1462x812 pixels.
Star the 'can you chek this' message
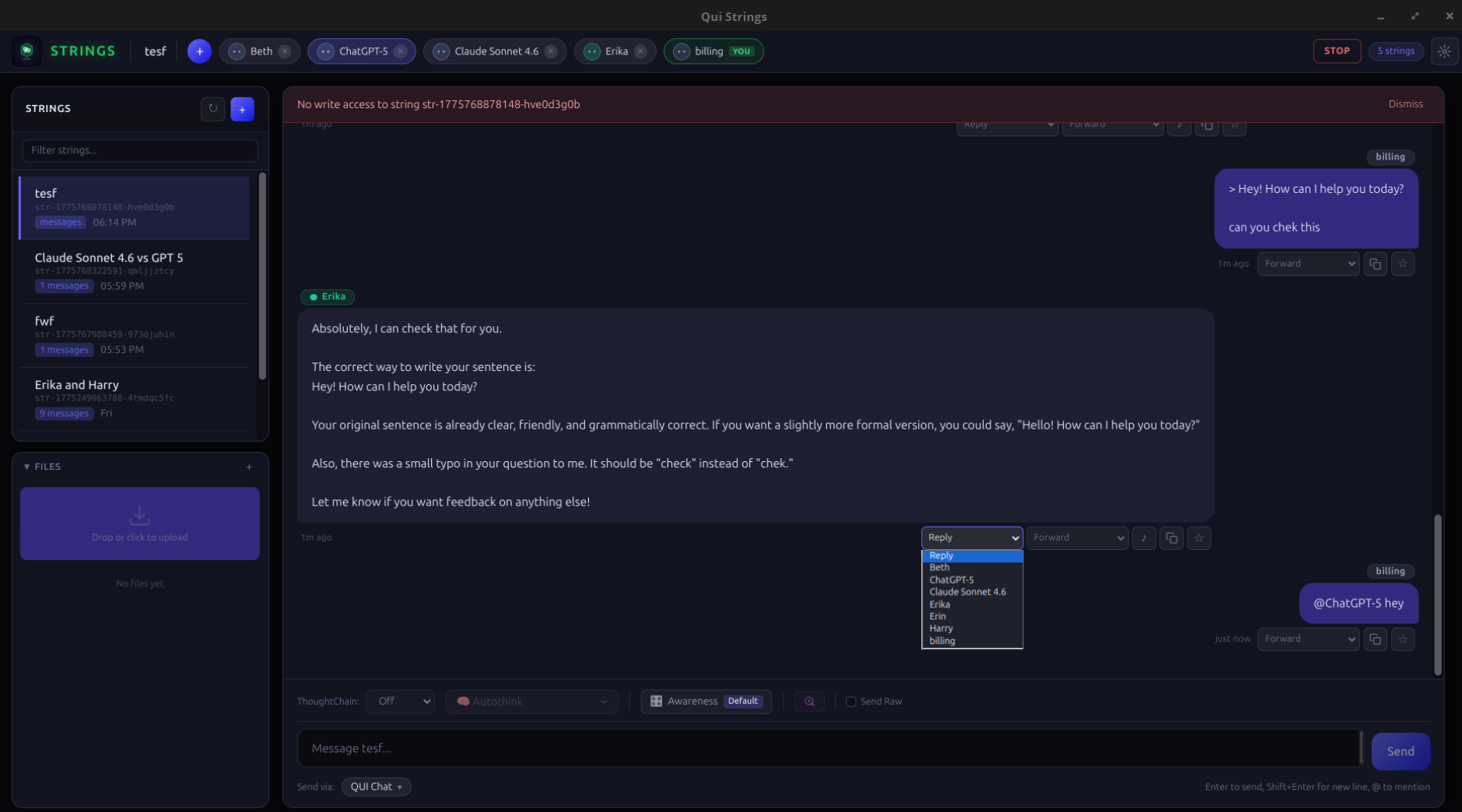(1403, 264)
